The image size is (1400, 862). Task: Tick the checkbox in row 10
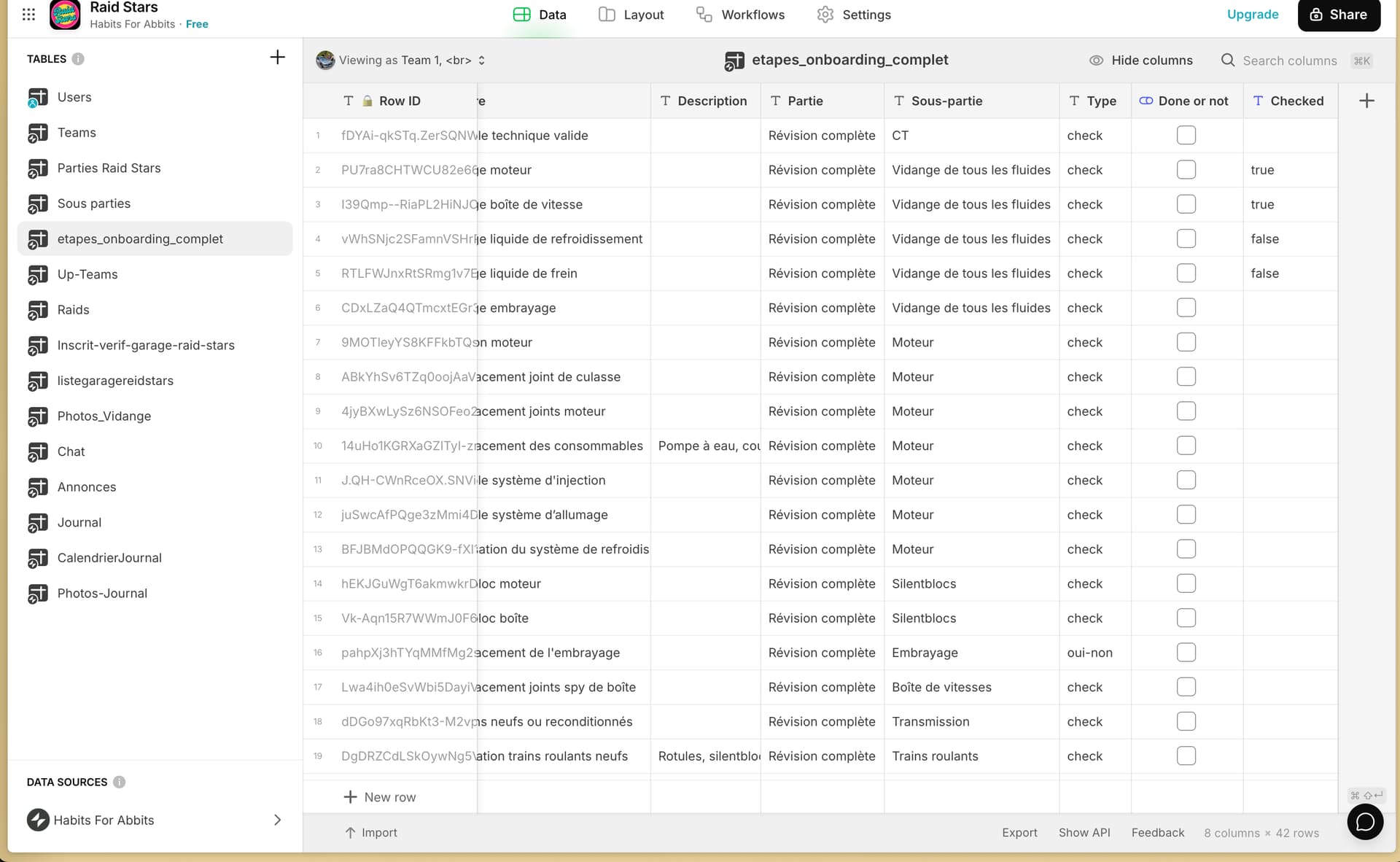point(1186,446)
